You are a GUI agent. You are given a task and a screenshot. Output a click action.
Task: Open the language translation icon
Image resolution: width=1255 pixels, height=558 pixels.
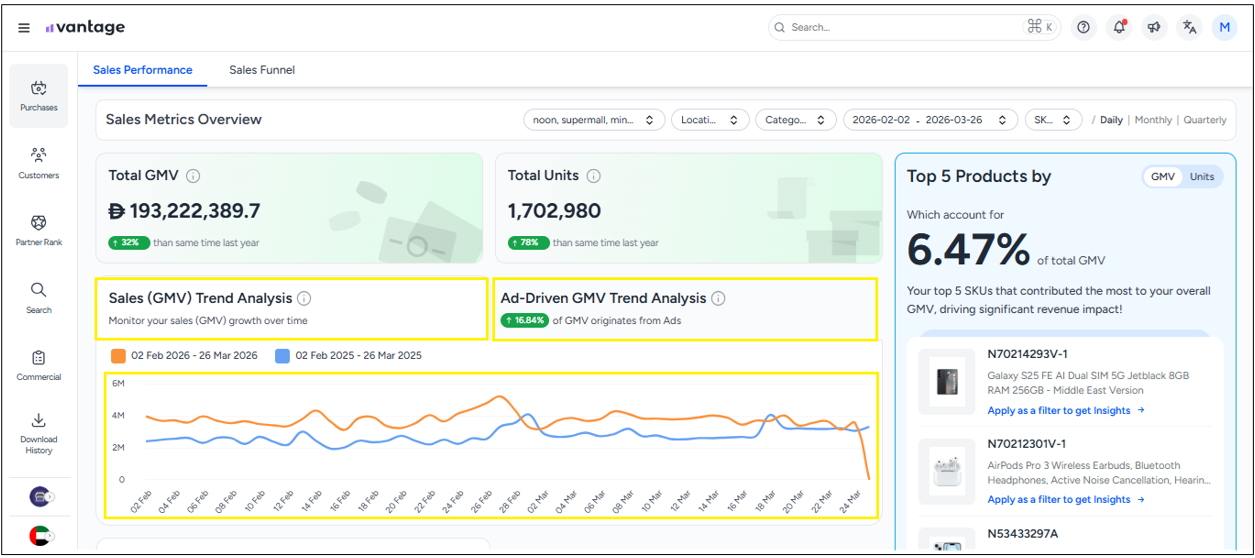[1189, 28]
